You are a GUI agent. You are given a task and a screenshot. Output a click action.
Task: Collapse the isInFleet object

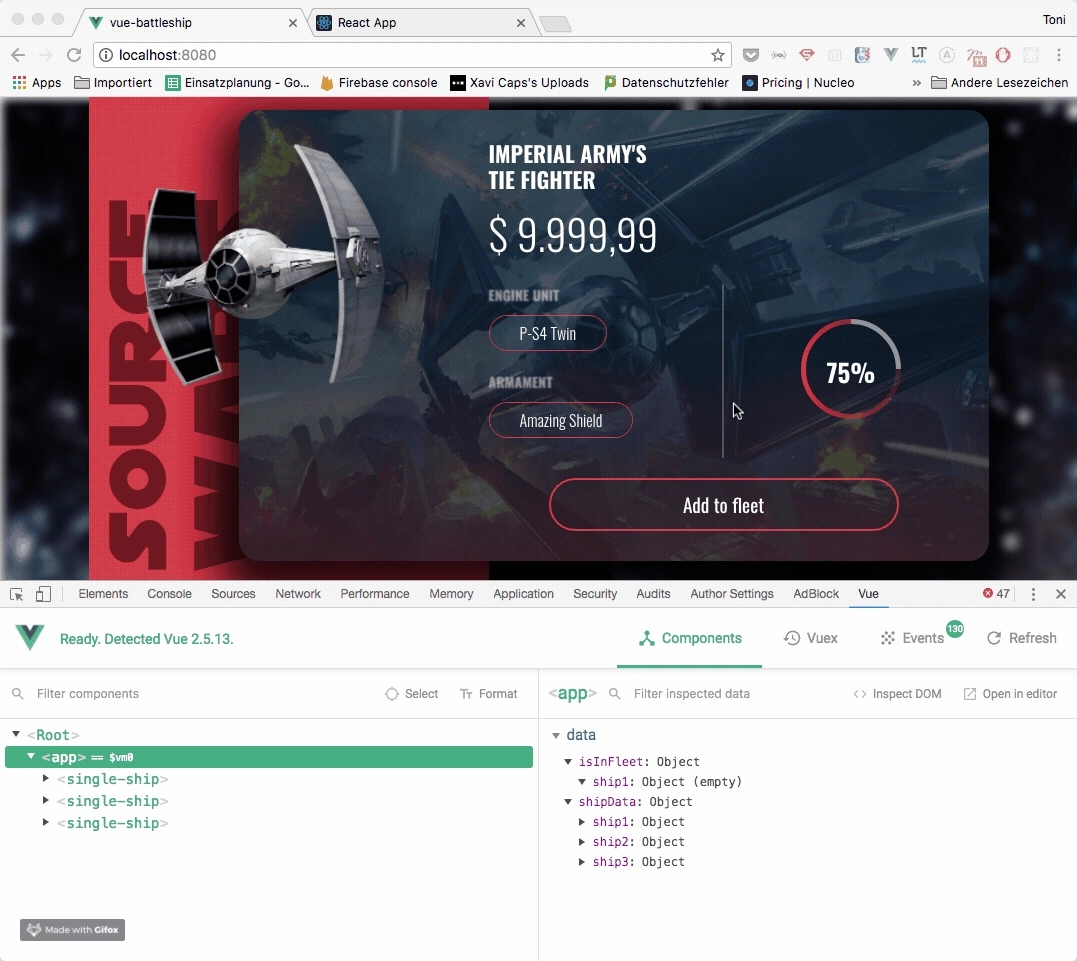pyautogui.click(x=569, y=762)
